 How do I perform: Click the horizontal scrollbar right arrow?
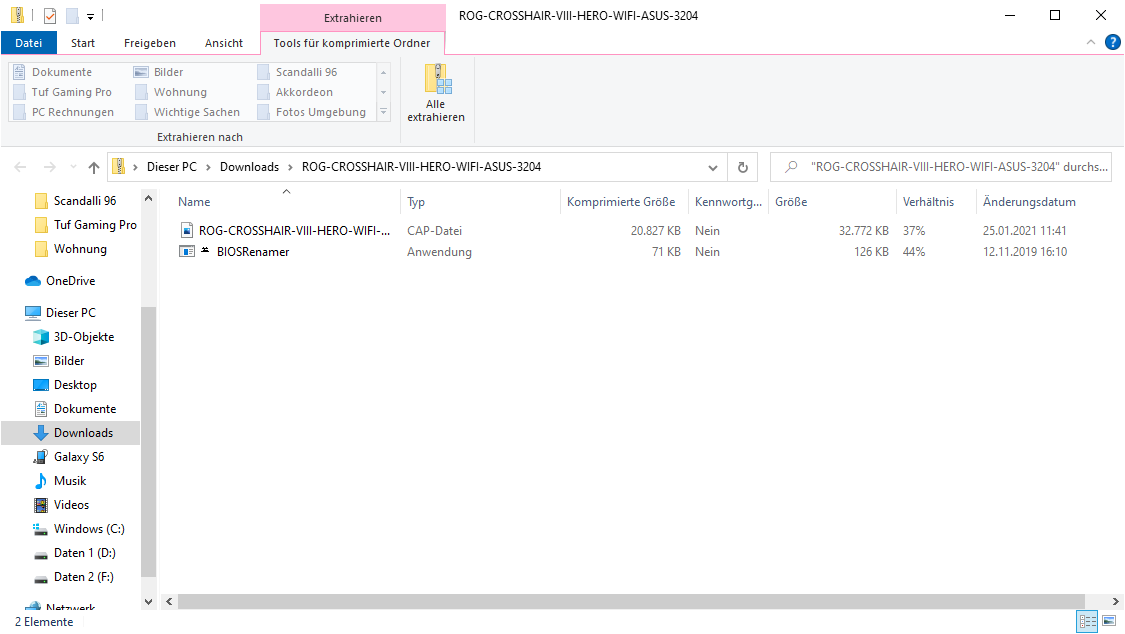coord(1116,602)
